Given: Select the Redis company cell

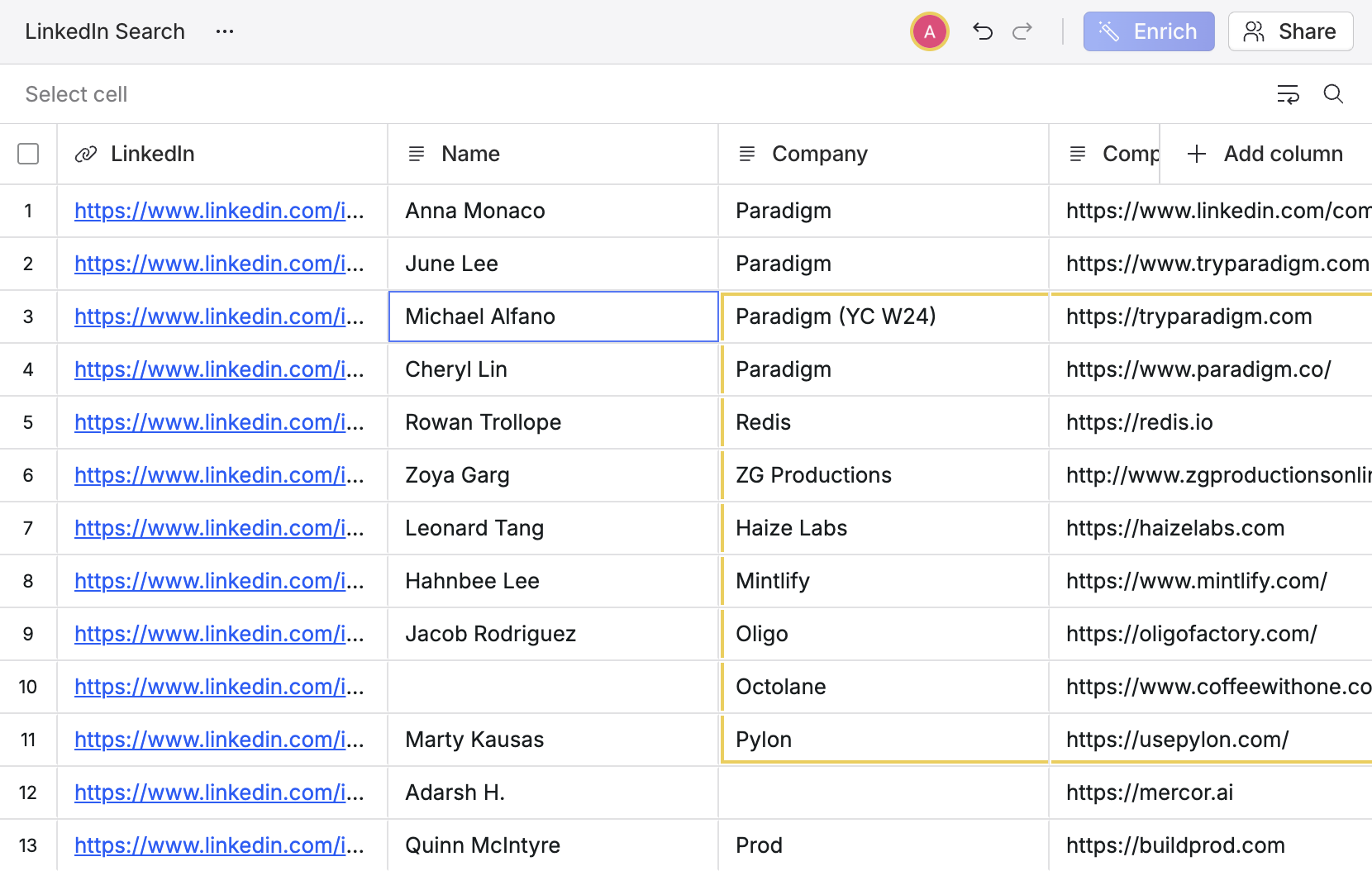Looking at the screenshot, I should [884, 422].
